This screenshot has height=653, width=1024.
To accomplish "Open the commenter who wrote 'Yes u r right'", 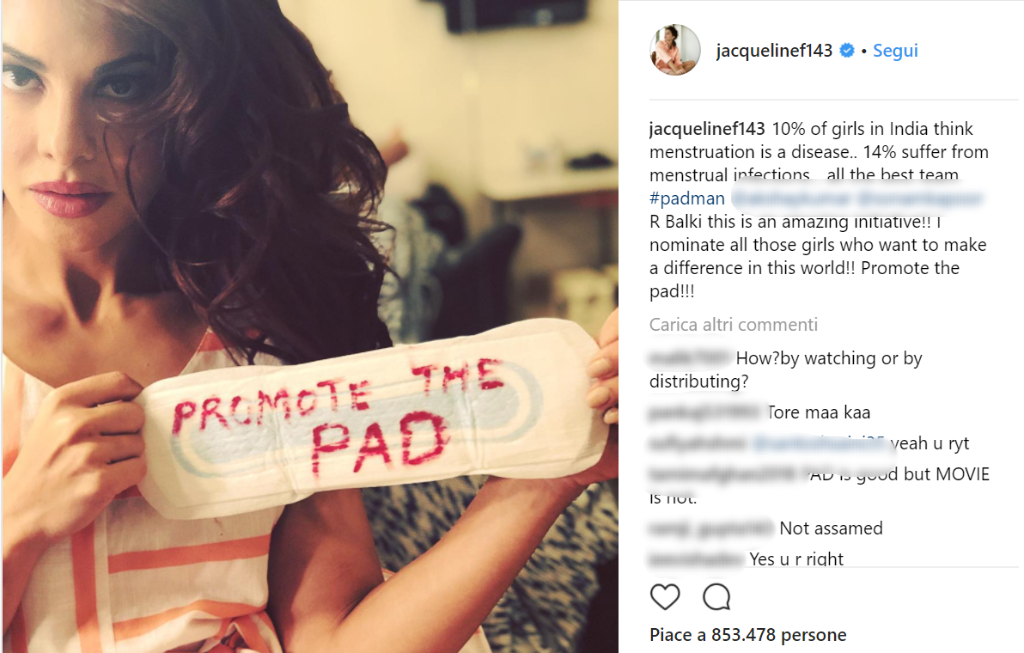I will (x=696, y=559).
